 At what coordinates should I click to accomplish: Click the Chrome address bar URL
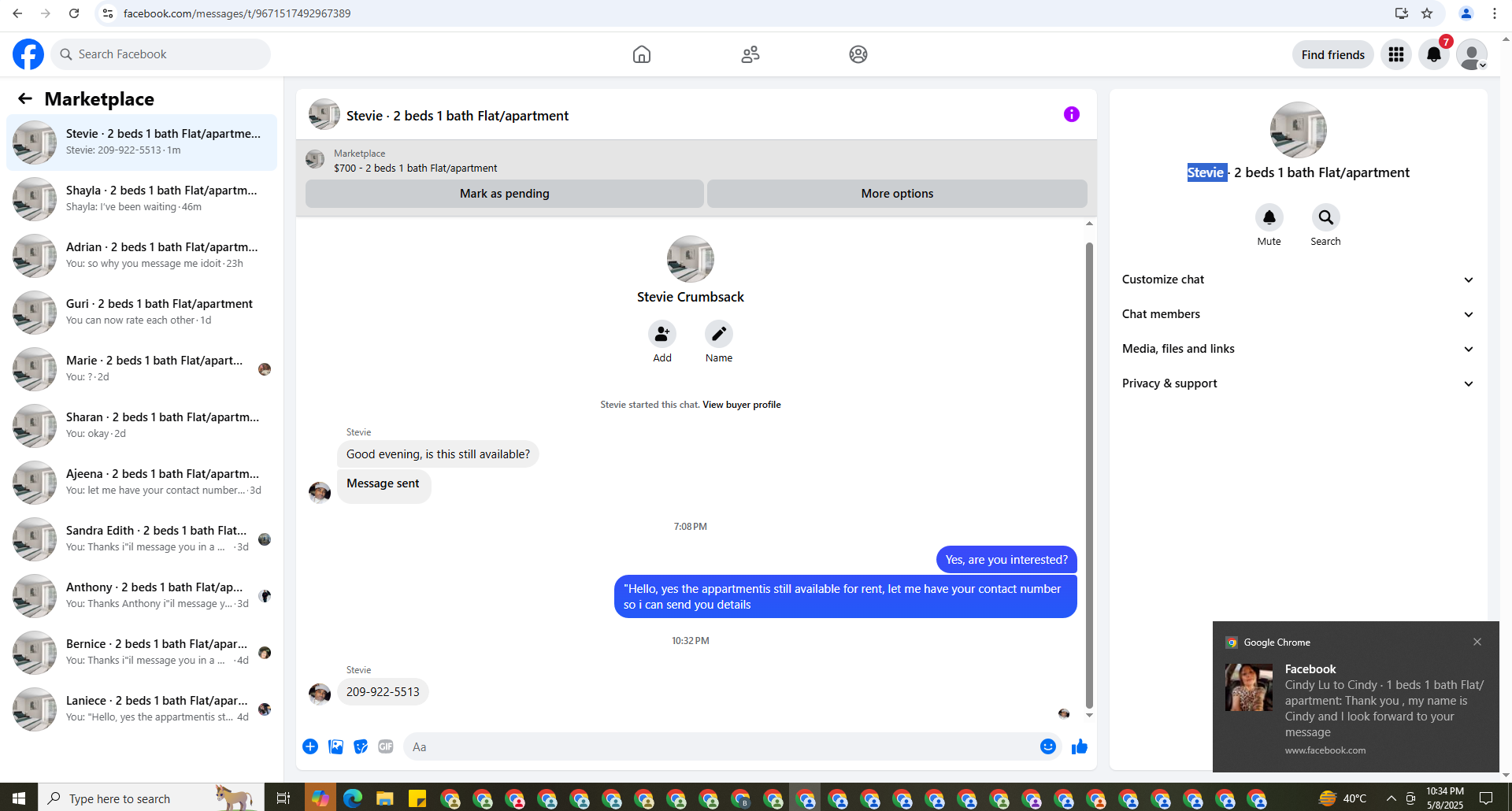(237, 13)
